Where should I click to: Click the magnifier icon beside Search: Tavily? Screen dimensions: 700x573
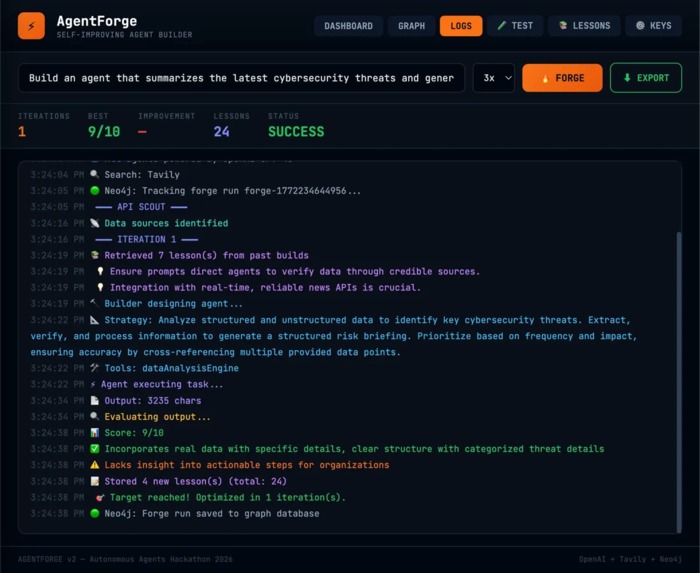(x=95, y=174)
